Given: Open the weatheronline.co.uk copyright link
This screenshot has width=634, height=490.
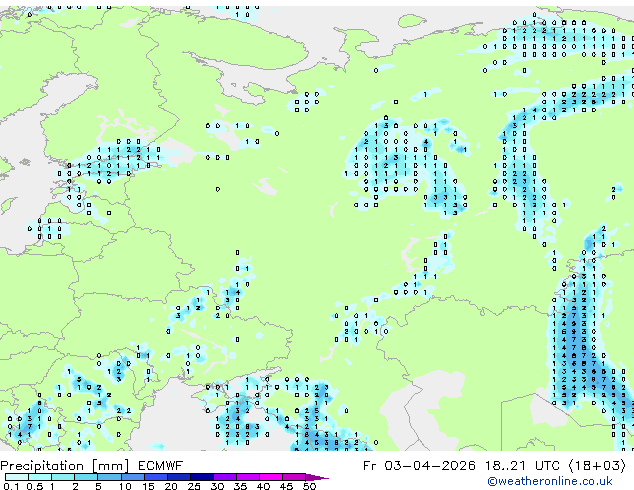Looking at the screenshot, I should 550,481.
